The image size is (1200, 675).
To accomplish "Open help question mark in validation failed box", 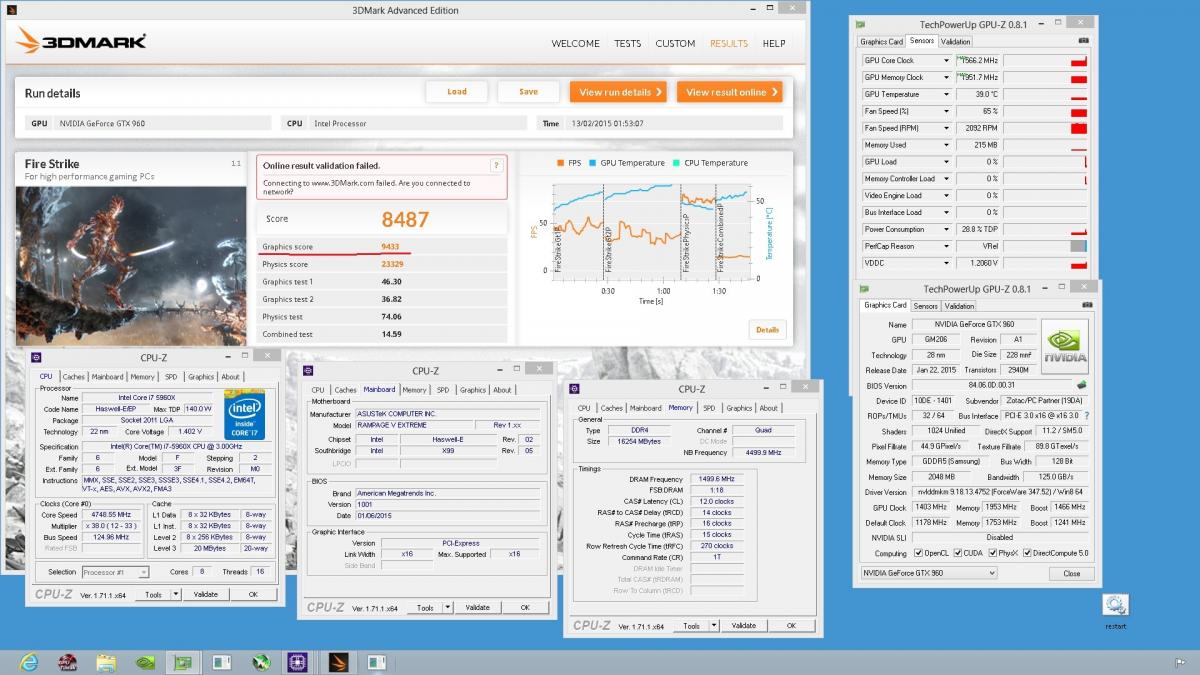I will coord(496,165).
